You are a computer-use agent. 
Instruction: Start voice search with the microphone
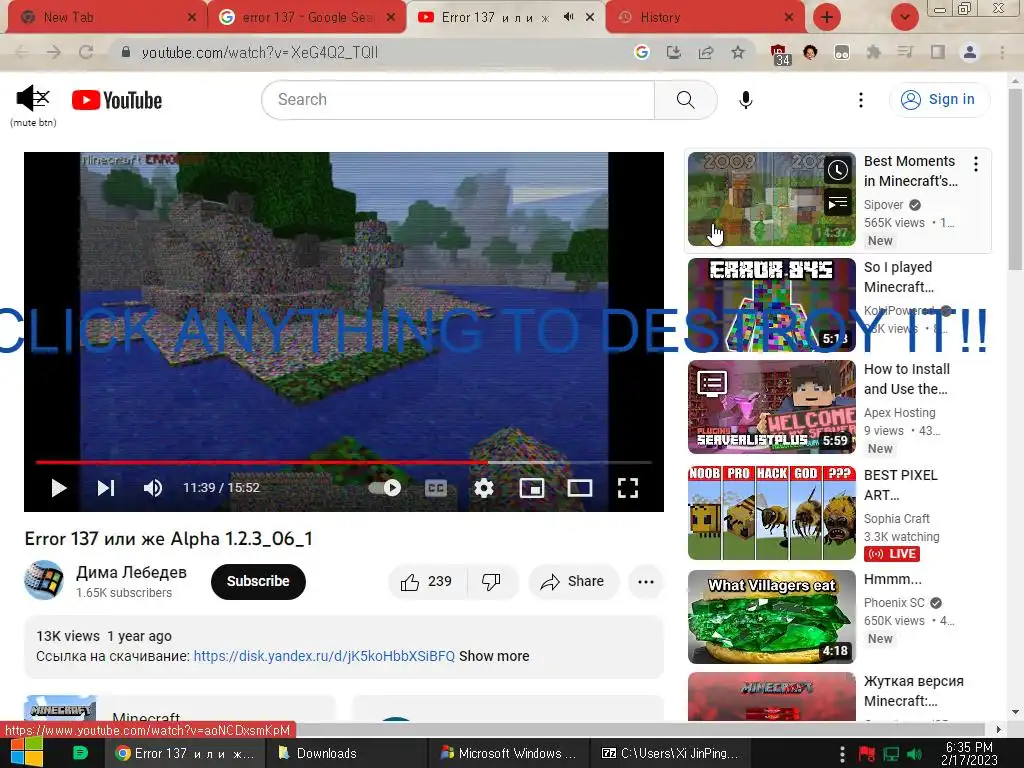(x=746, y=100)
